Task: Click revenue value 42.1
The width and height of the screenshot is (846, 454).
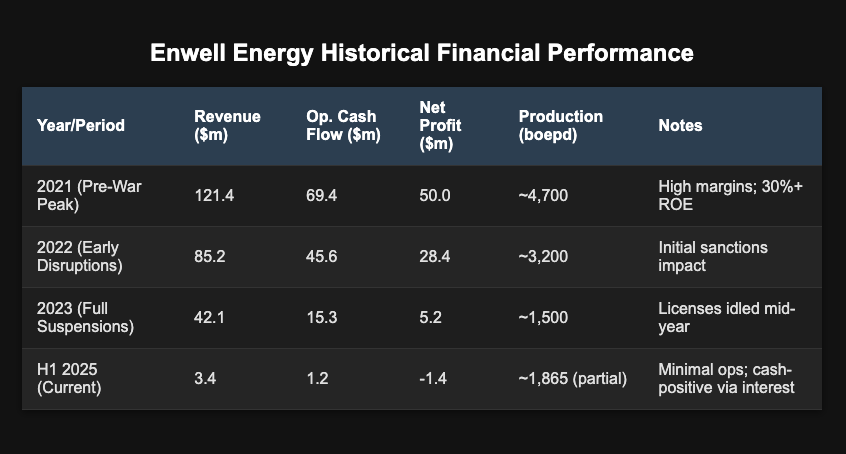Action: (209, 317)
